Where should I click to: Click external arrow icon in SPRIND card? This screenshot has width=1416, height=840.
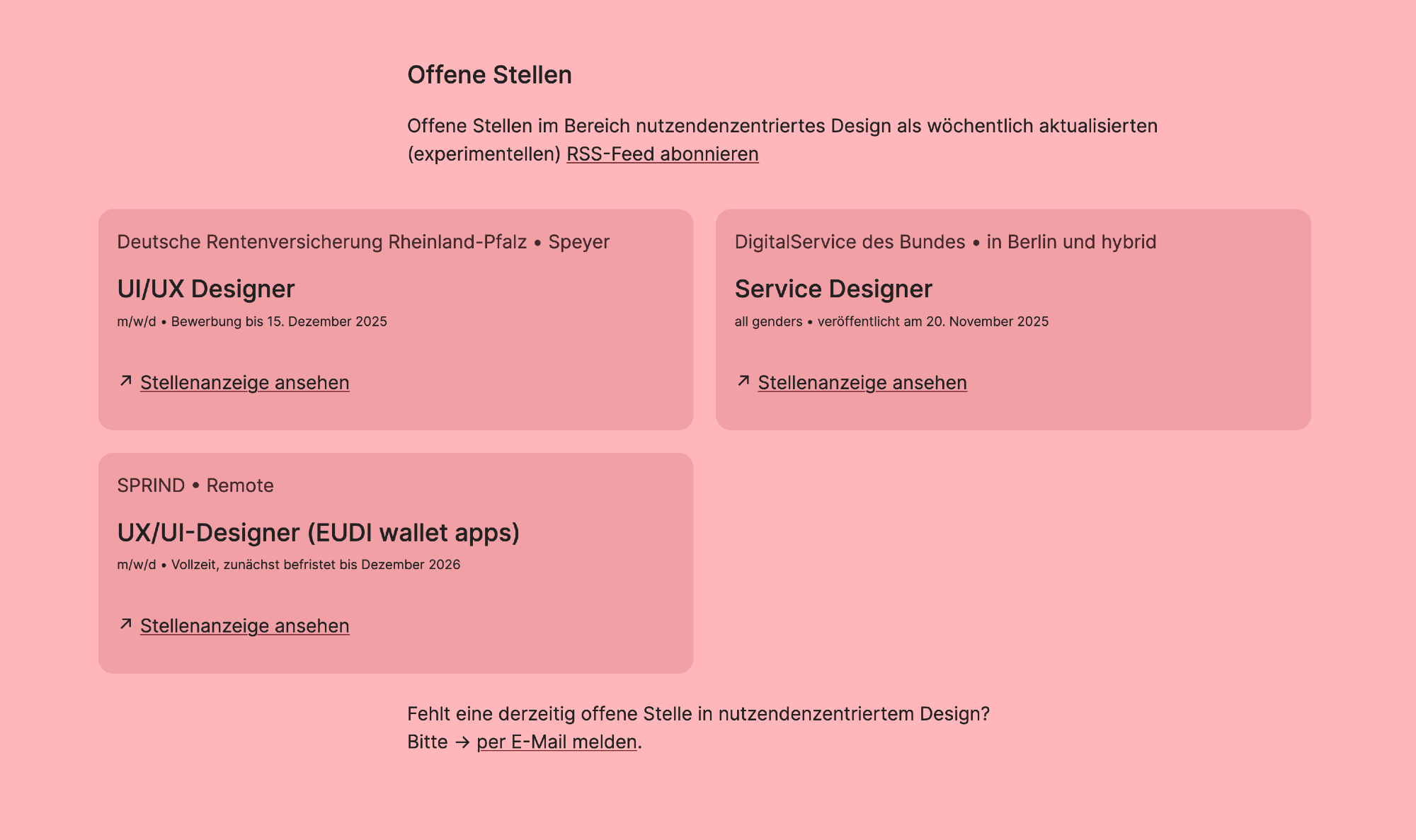click(x=126, y=624)
